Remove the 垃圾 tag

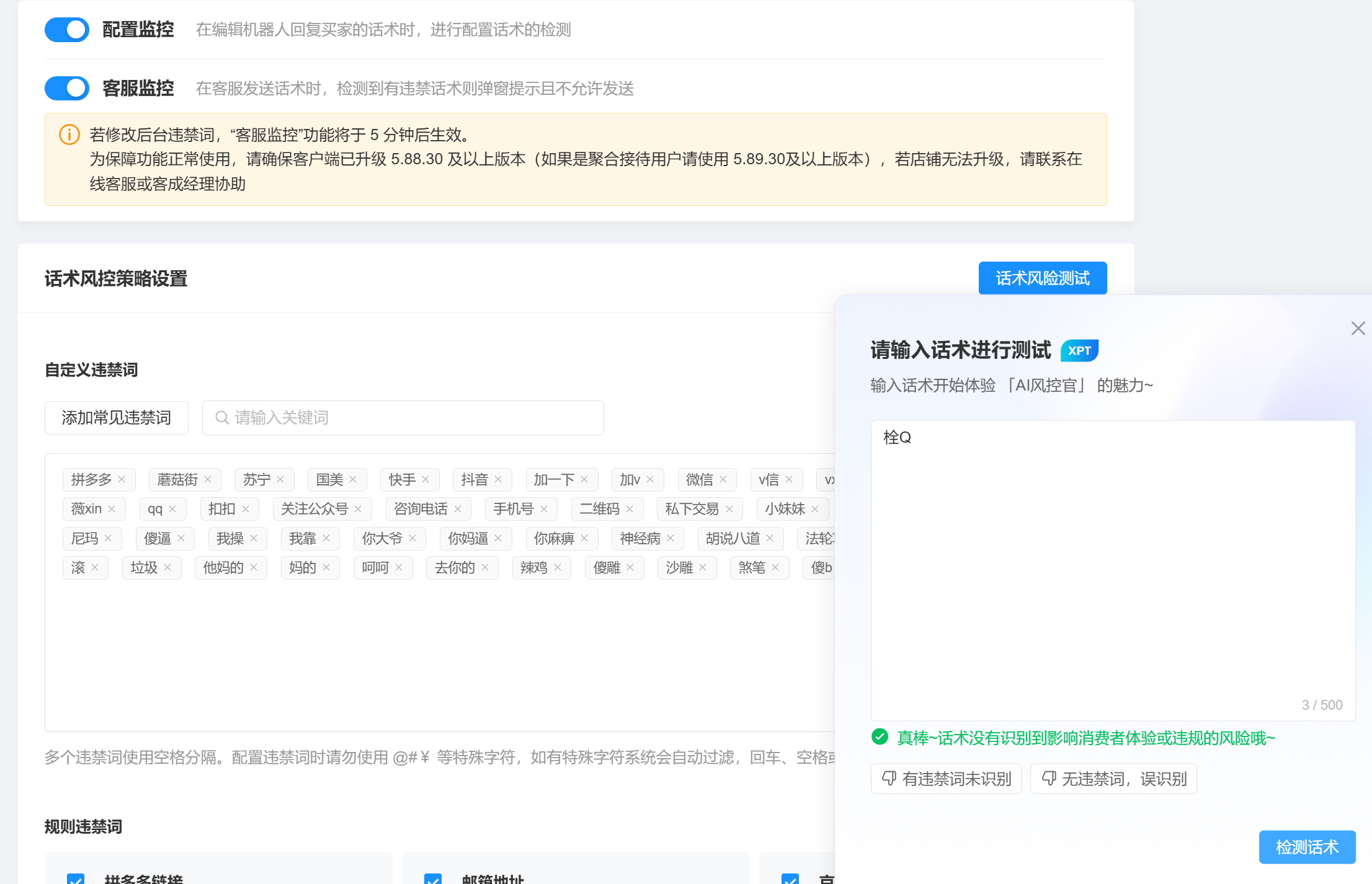(167, 567)
